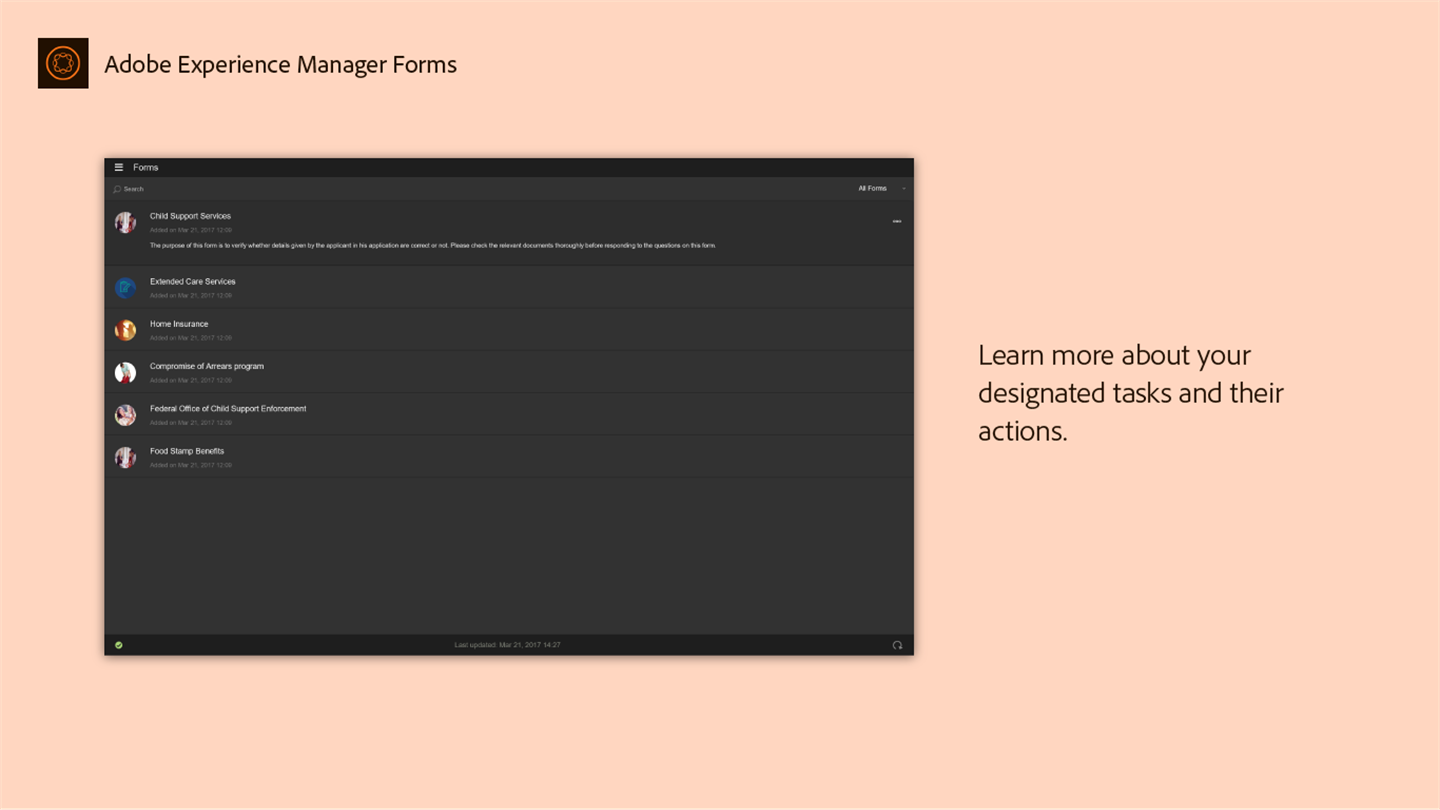Screen dimensions: 1440x810
Task: Click the Child Support Services description text
Action: click(x=433, y=245)
